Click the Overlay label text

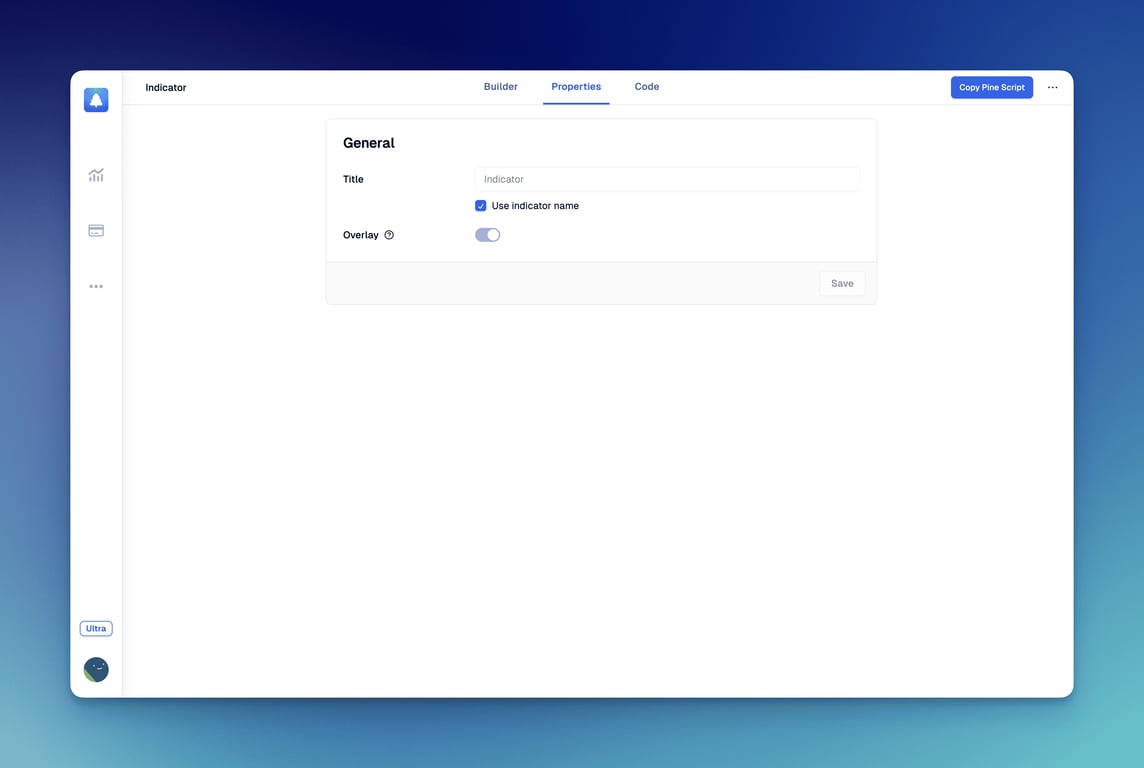pyautogui.click(x=361, y=235)
